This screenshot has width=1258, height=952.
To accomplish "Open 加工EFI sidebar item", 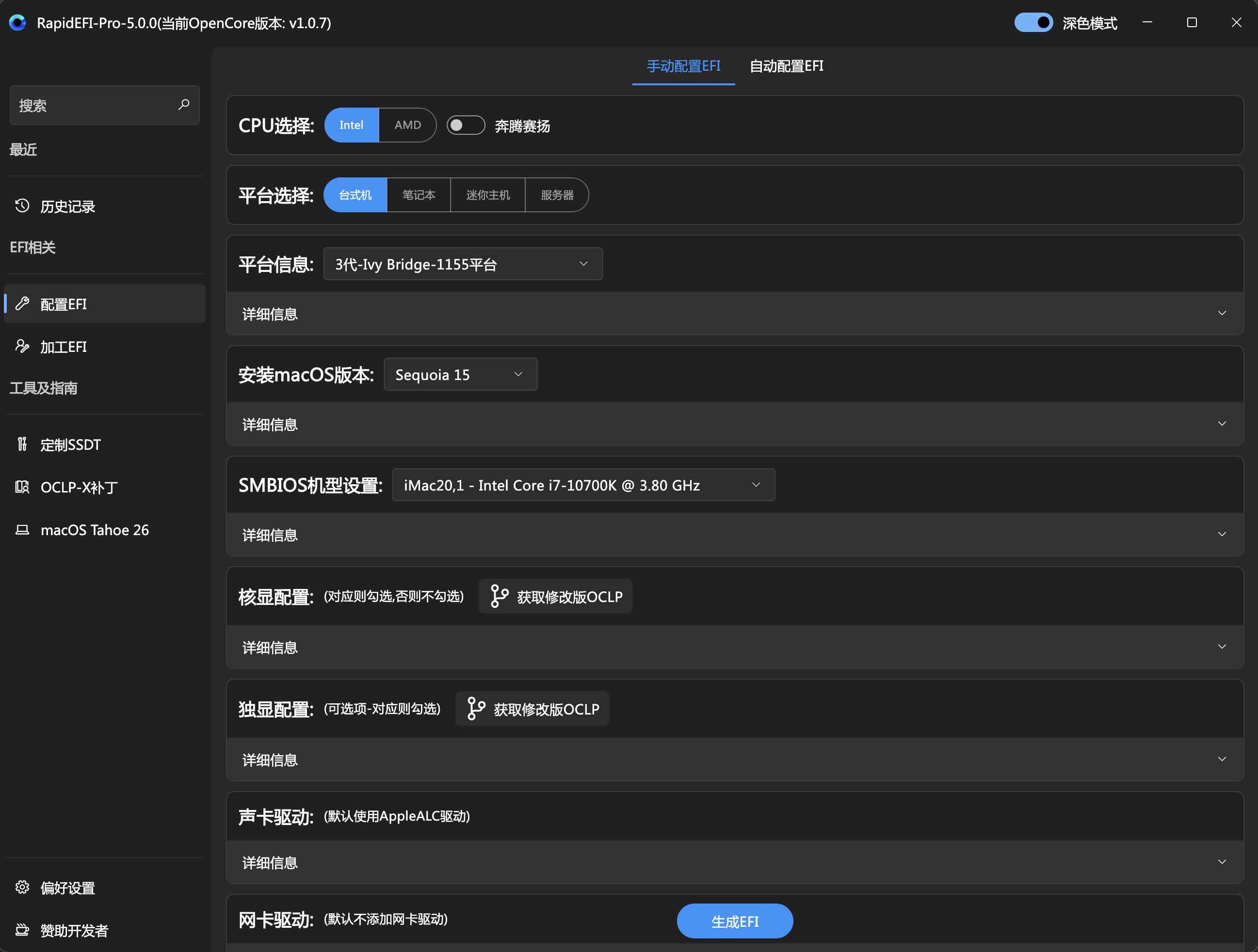I will 105,346.
